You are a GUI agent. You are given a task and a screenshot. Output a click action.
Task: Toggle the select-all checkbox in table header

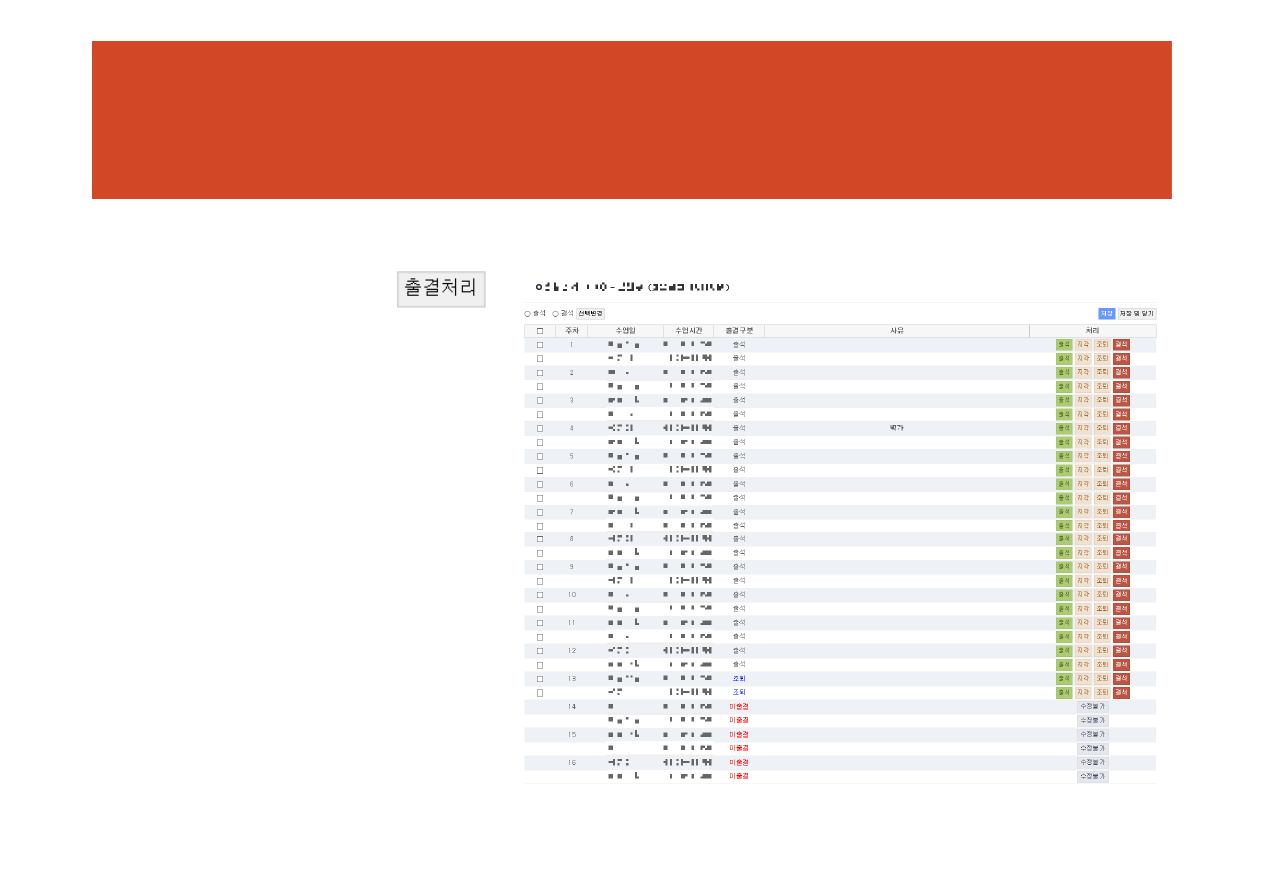point(540,331)
